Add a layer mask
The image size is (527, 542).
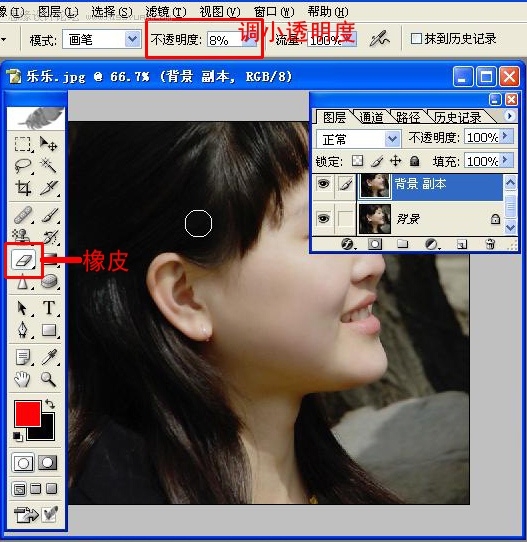(x=375, y=244)
